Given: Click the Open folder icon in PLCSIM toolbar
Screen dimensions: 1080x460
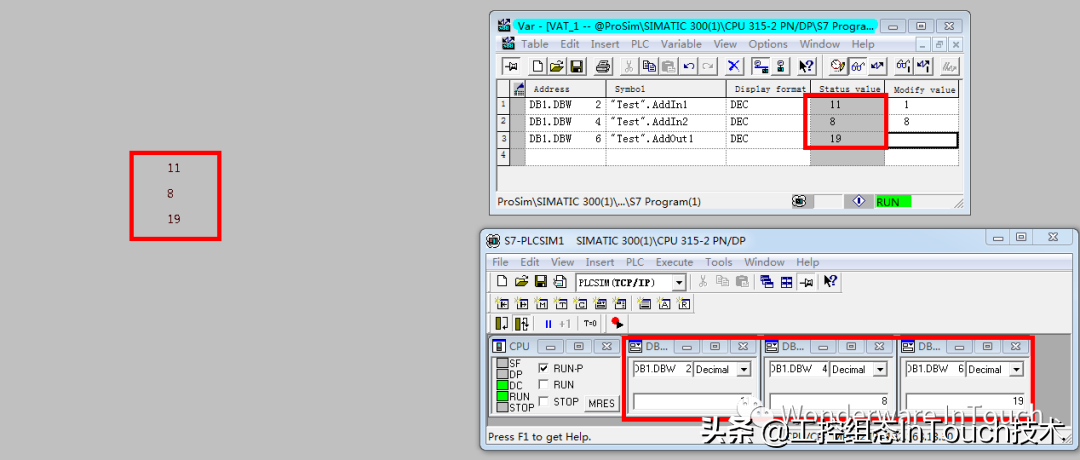Looking at the screenshot, I should 520,283.
